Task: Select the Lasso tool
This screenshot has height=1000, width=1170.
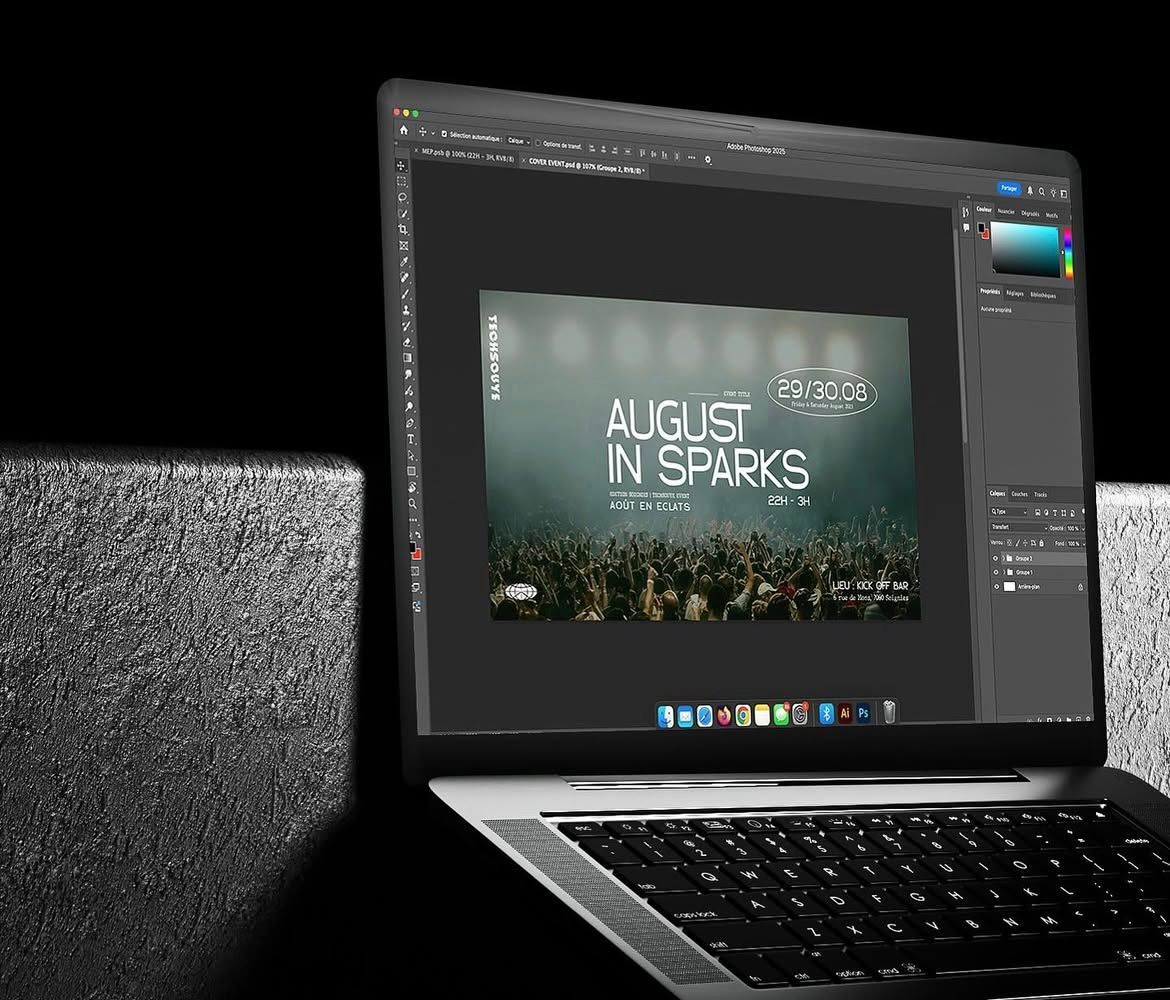Action: coord(402,197)
